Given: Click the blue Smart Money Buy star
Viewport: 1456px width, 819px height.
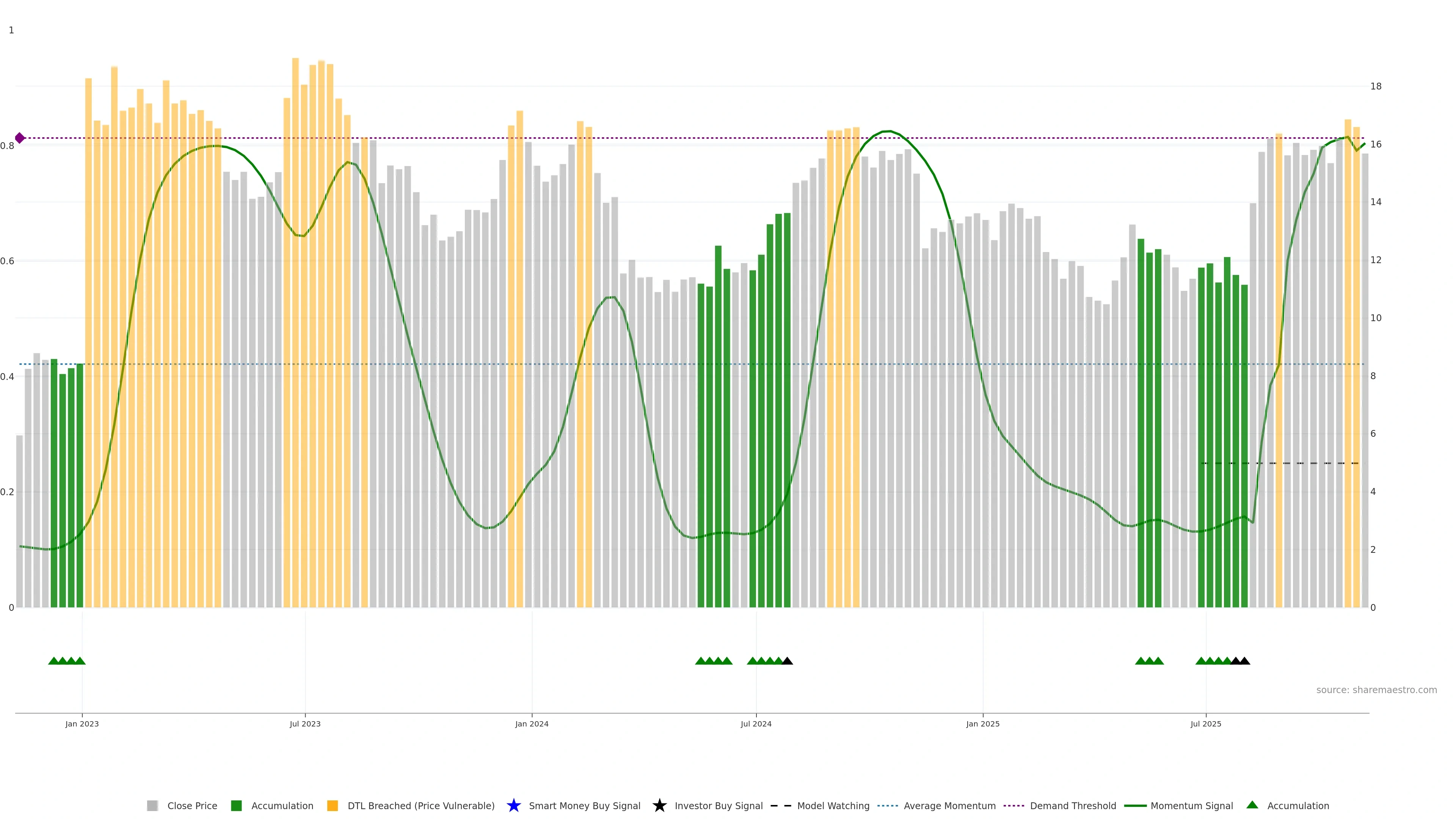Looking at the screenshot, I should [513, 805].
